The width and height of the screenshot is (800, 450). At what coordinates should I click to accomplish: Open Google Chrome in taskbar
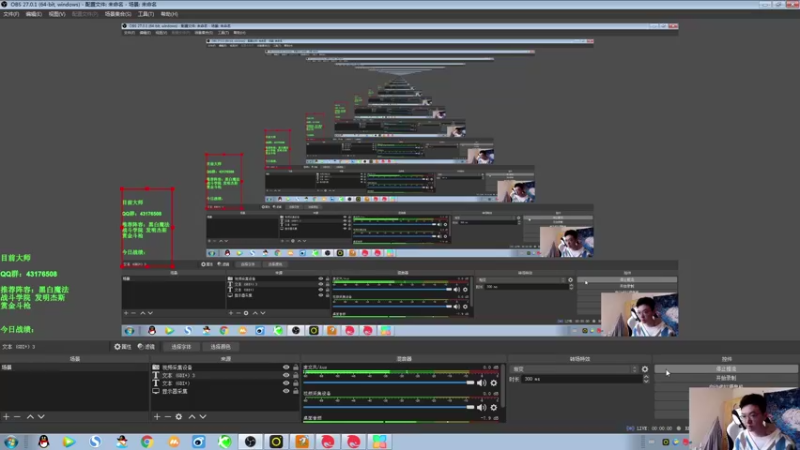[147, 441]
